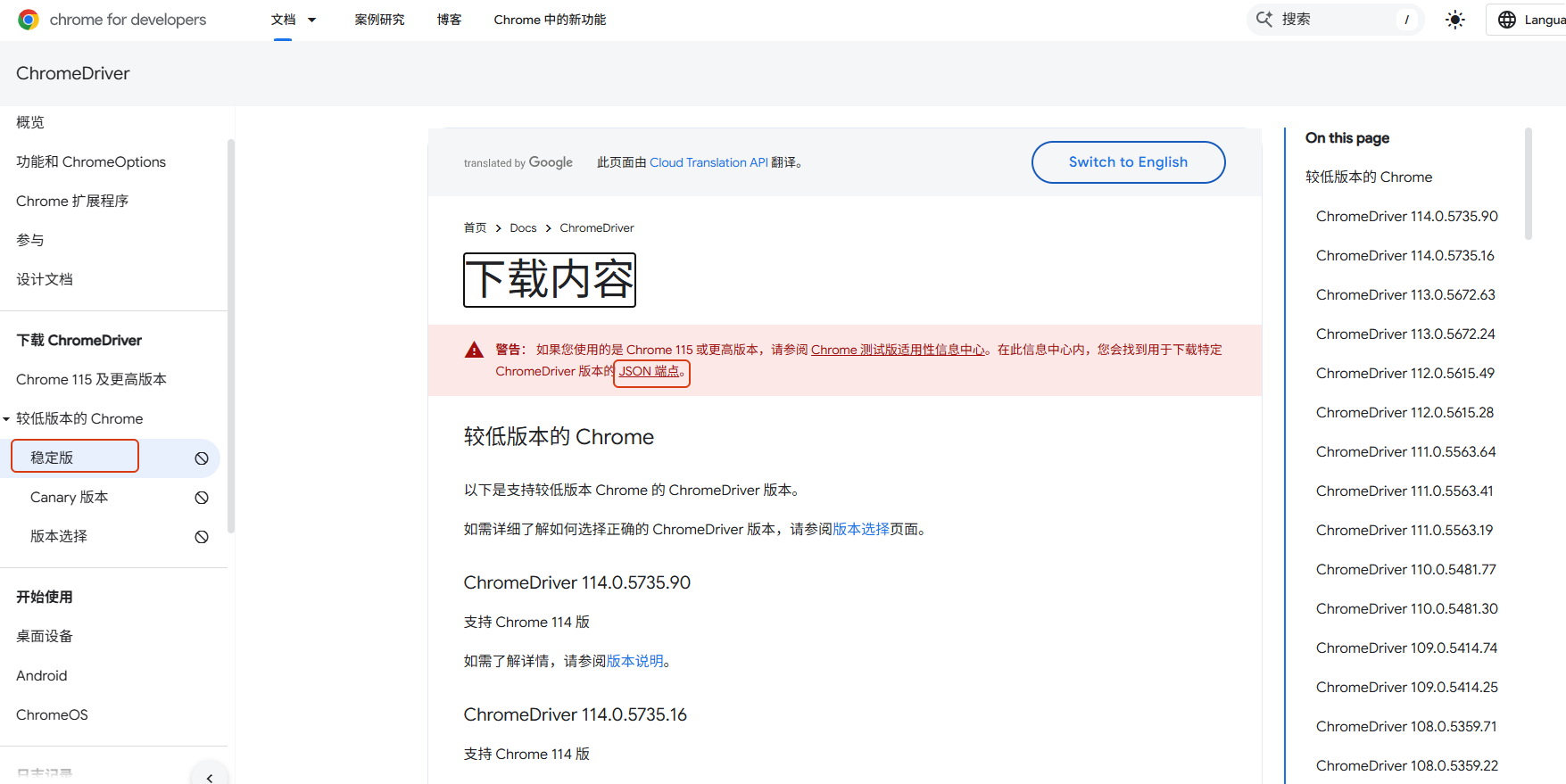Jump to ChromeDriver 112.0.5615.28 in On this page

tap(1404, 412)
